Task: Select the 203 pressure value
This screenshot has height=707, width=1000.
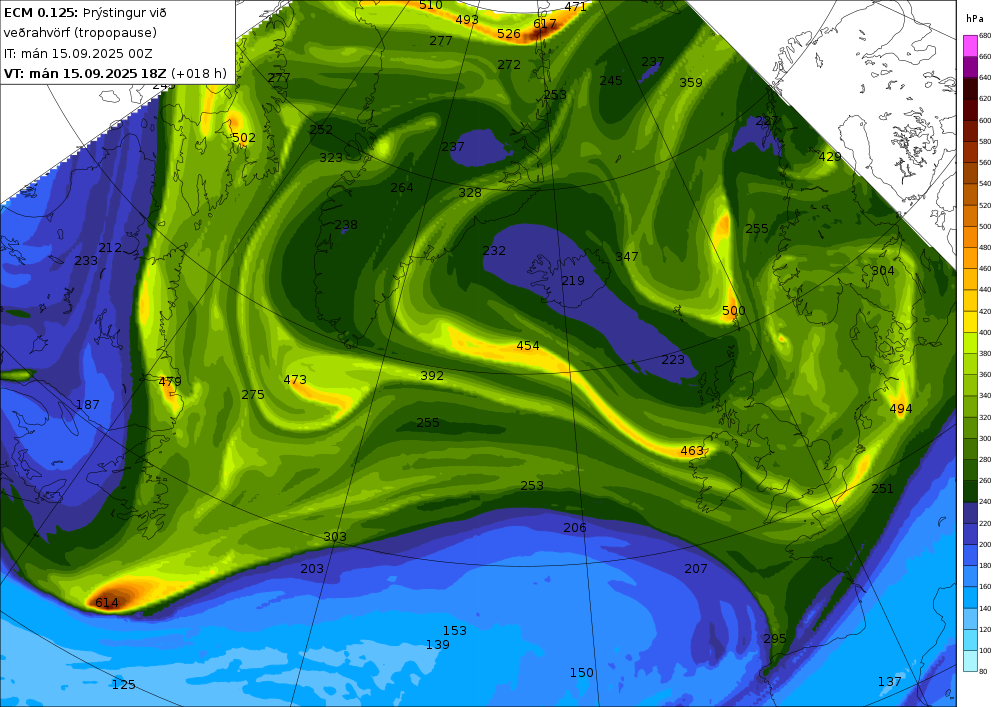Action: [312, 569]
